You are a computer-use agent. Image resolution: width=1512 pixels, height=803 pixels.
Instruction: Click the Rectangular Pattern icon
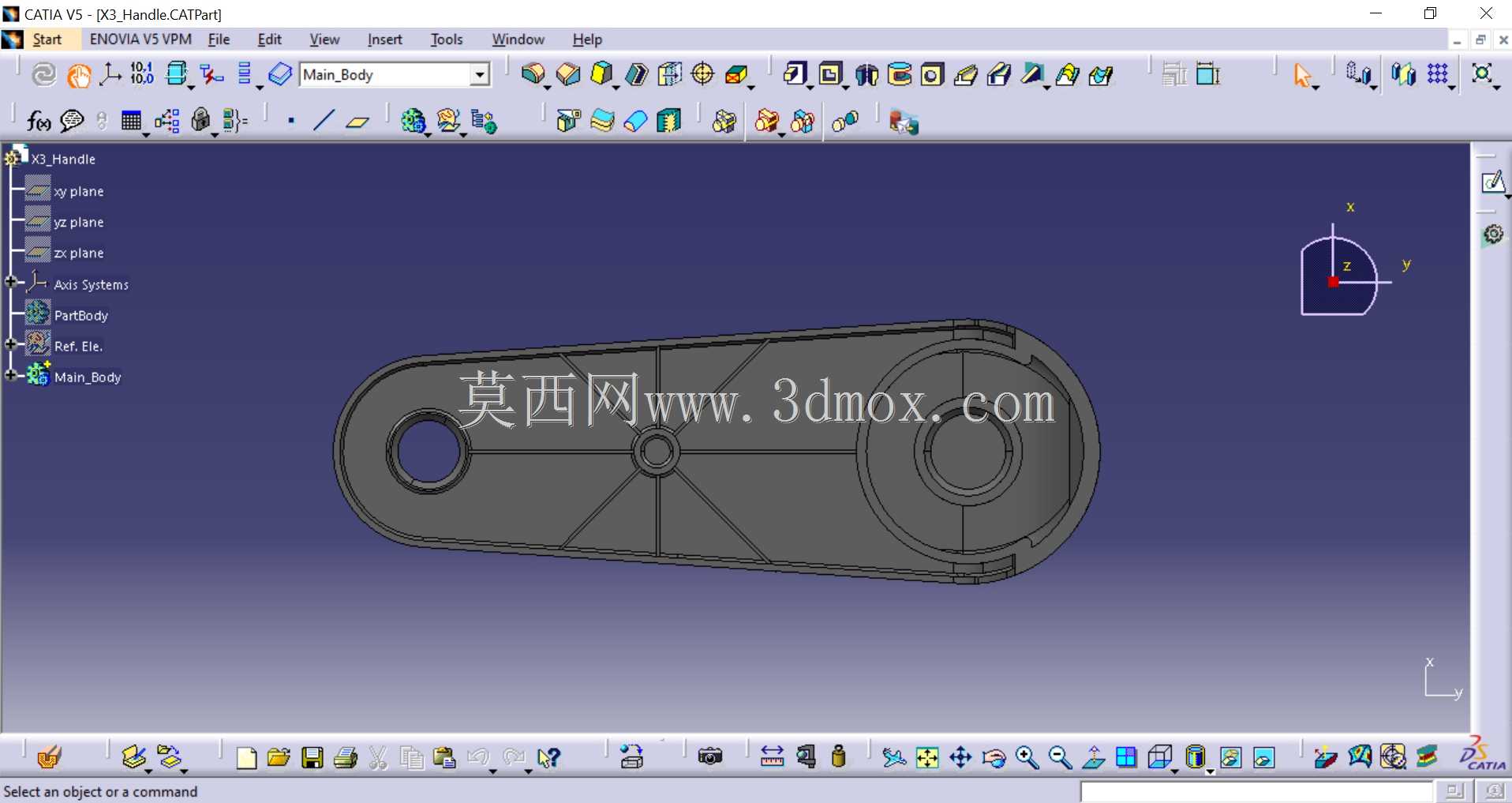tap(1438, 74)
